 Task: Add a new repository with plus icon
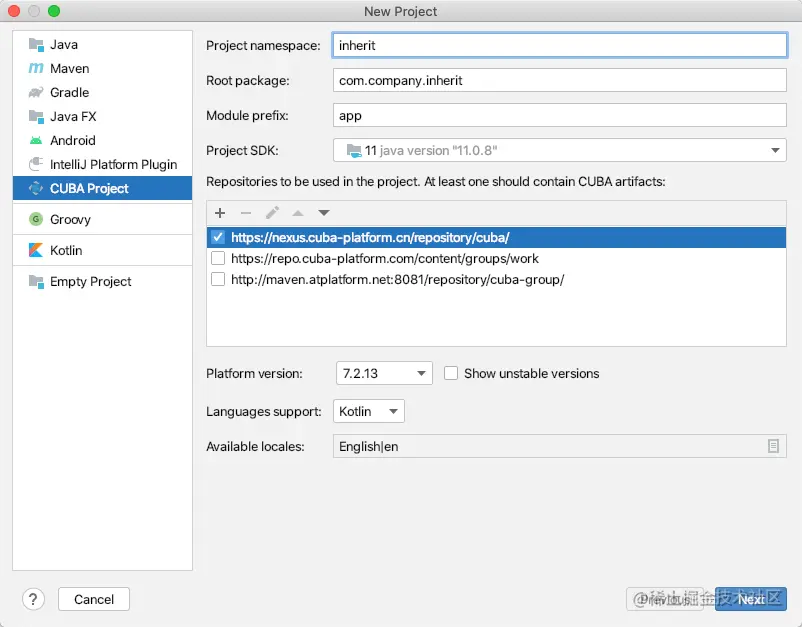click(x=220, y=213)
